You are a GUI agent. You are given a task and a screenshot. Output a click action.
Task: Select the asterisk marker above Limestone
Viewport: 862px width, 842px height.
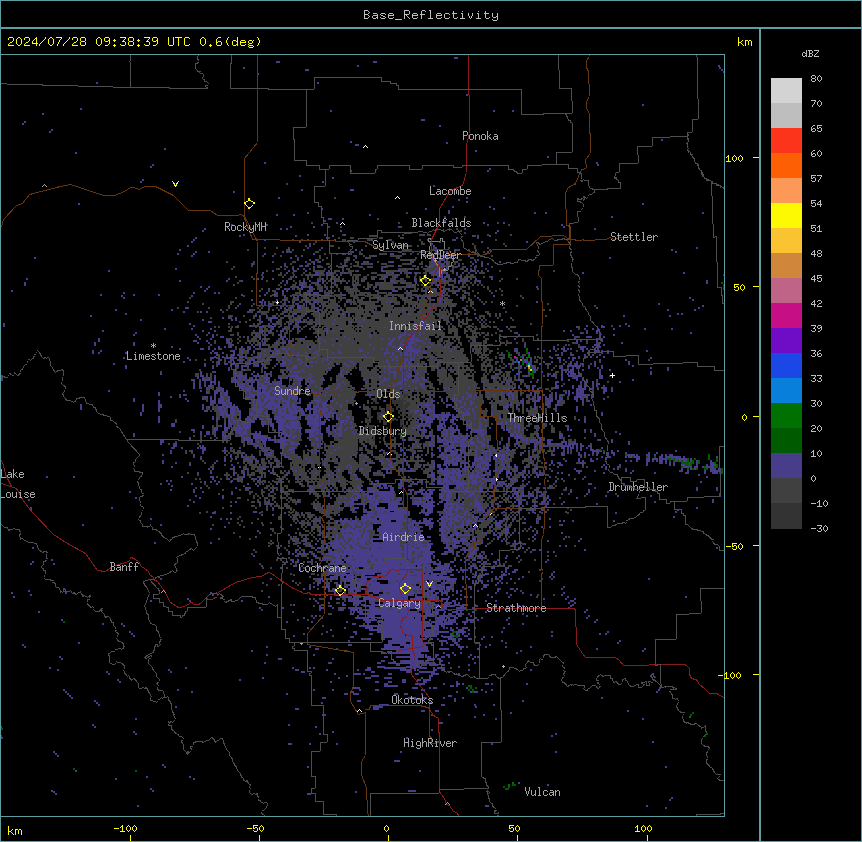coord(153,346)
